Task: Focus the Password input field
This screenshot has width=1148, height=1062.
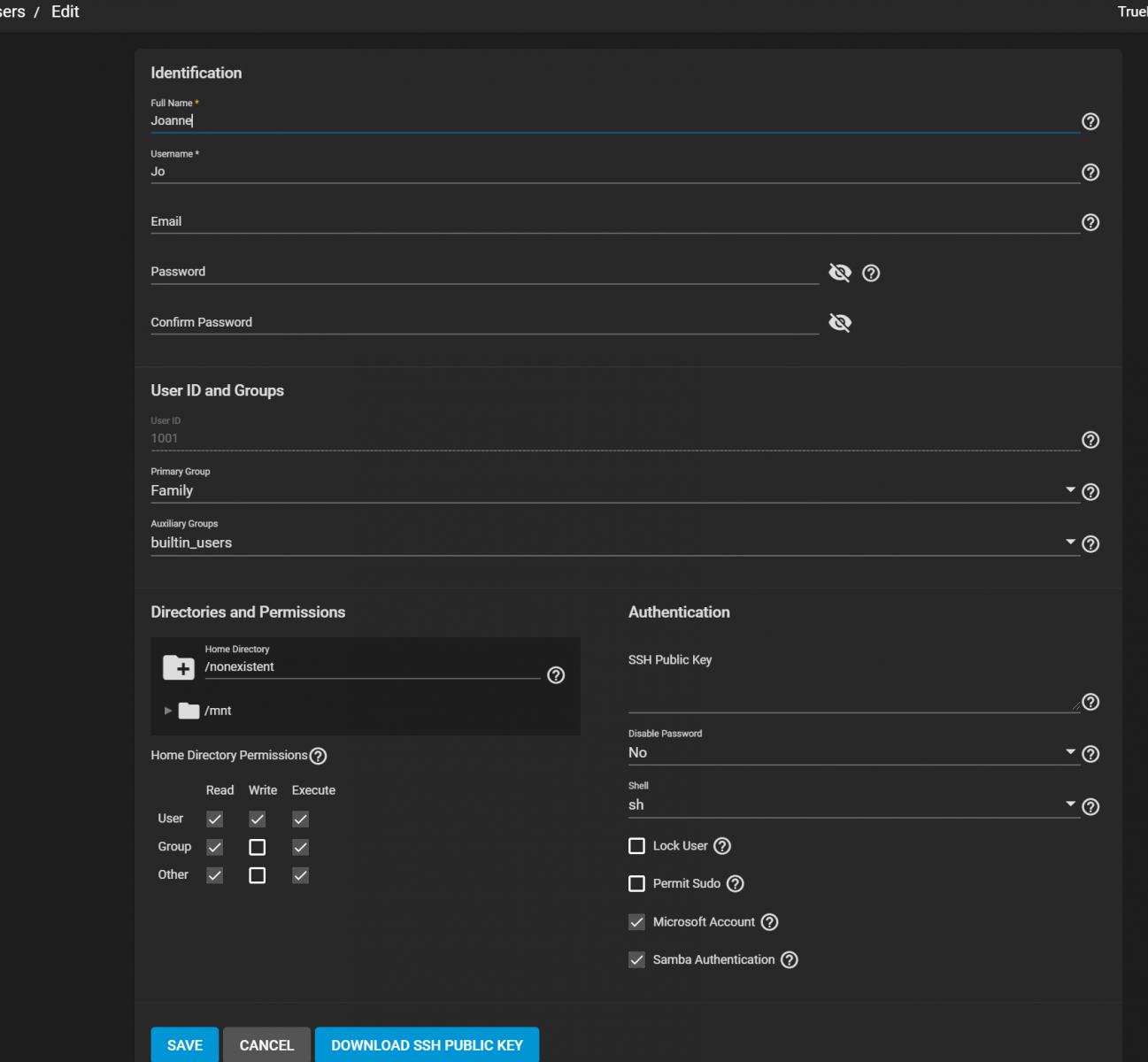Action: coord(484,272)
